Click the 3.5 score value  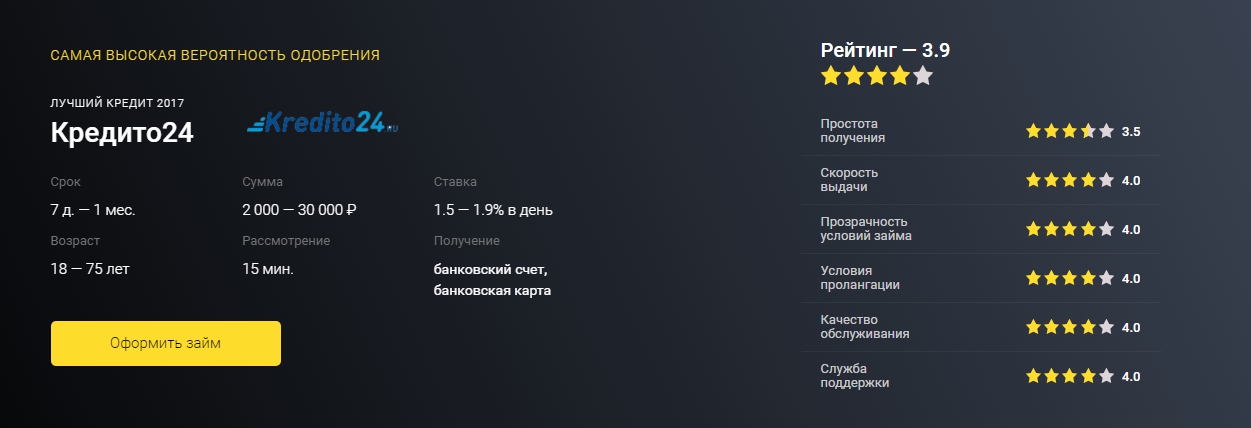[x=1131, y=132]
